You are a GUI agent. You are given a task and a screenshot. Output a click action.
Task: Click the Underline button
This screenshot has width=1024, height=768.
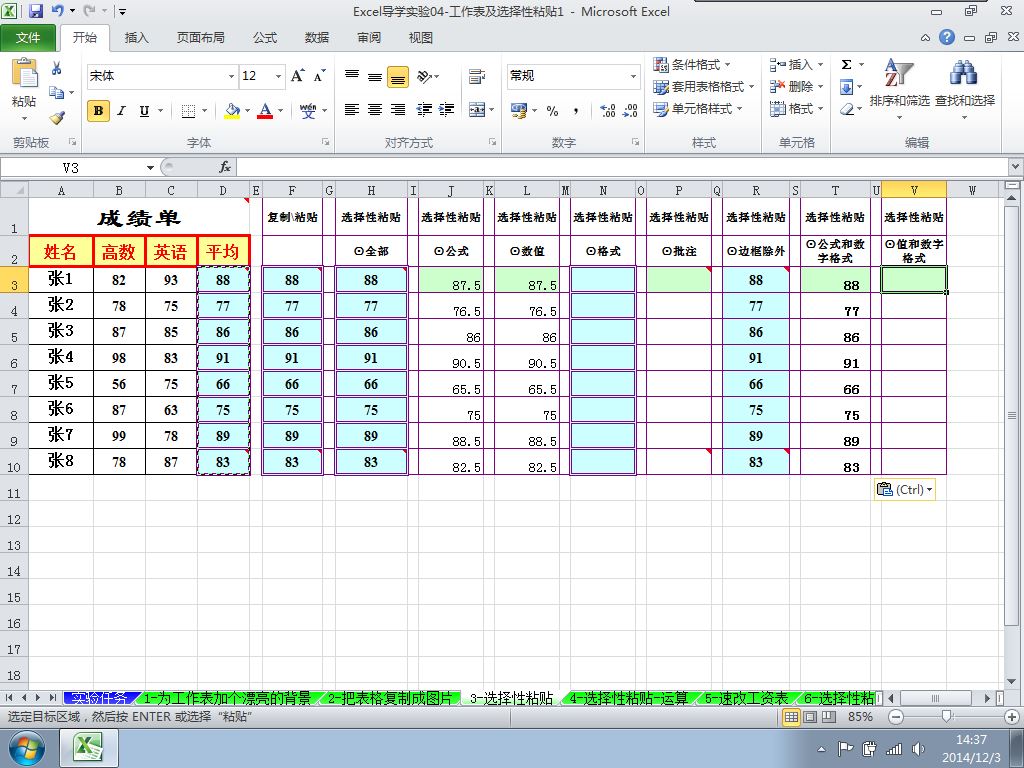pos(144,111)
